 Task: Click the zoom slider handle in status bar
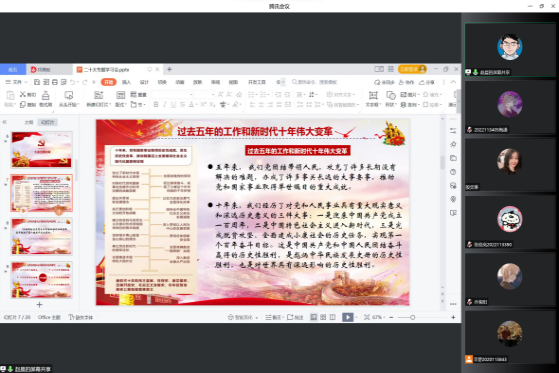tap(412, 317)
